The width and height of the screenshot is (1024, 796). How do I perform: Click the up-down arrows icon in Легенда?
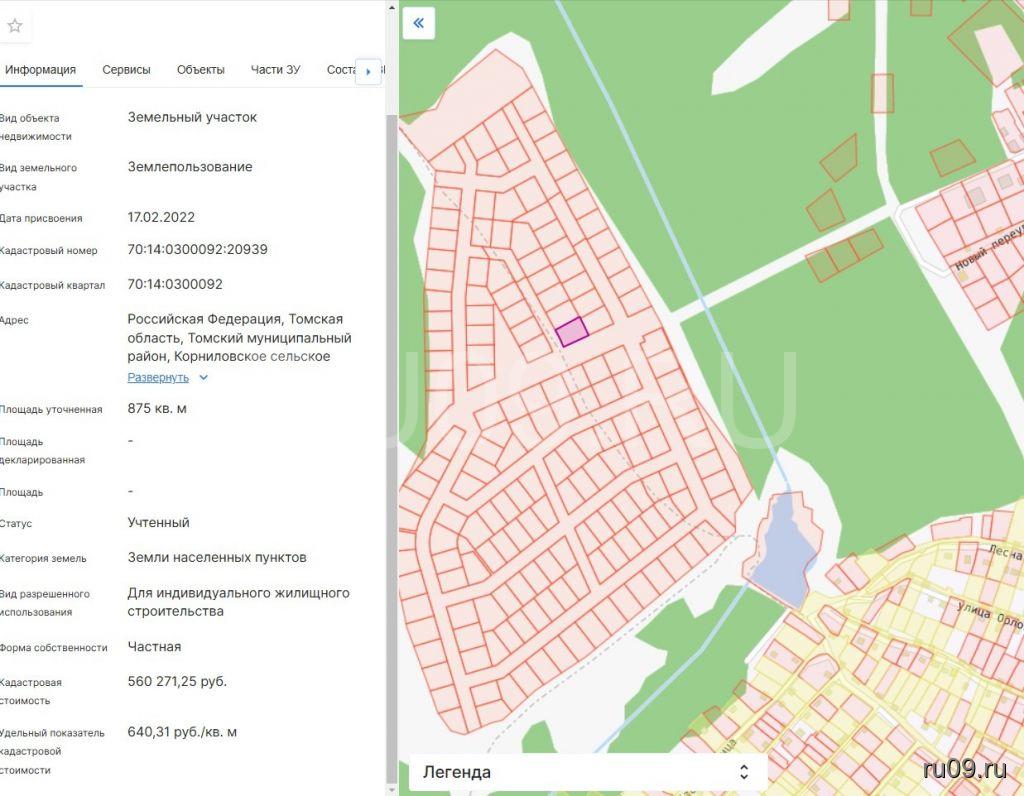pos(743,772)
